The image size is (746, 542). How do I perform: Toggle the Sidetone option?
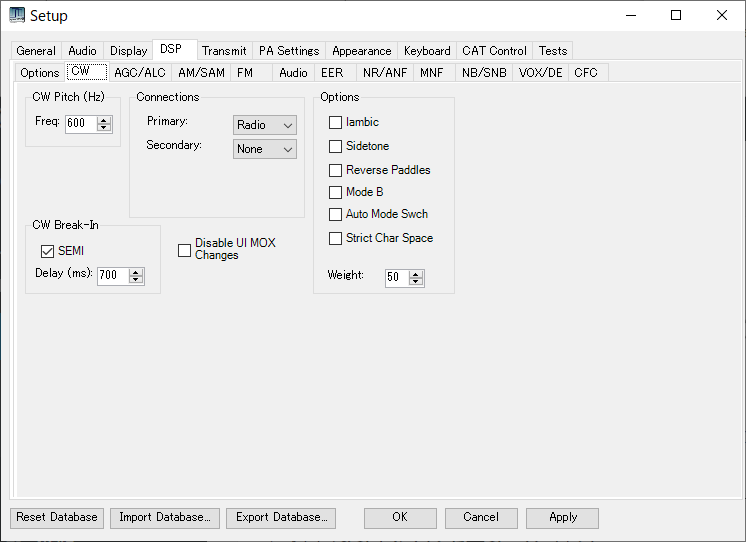tap(336, 146)
